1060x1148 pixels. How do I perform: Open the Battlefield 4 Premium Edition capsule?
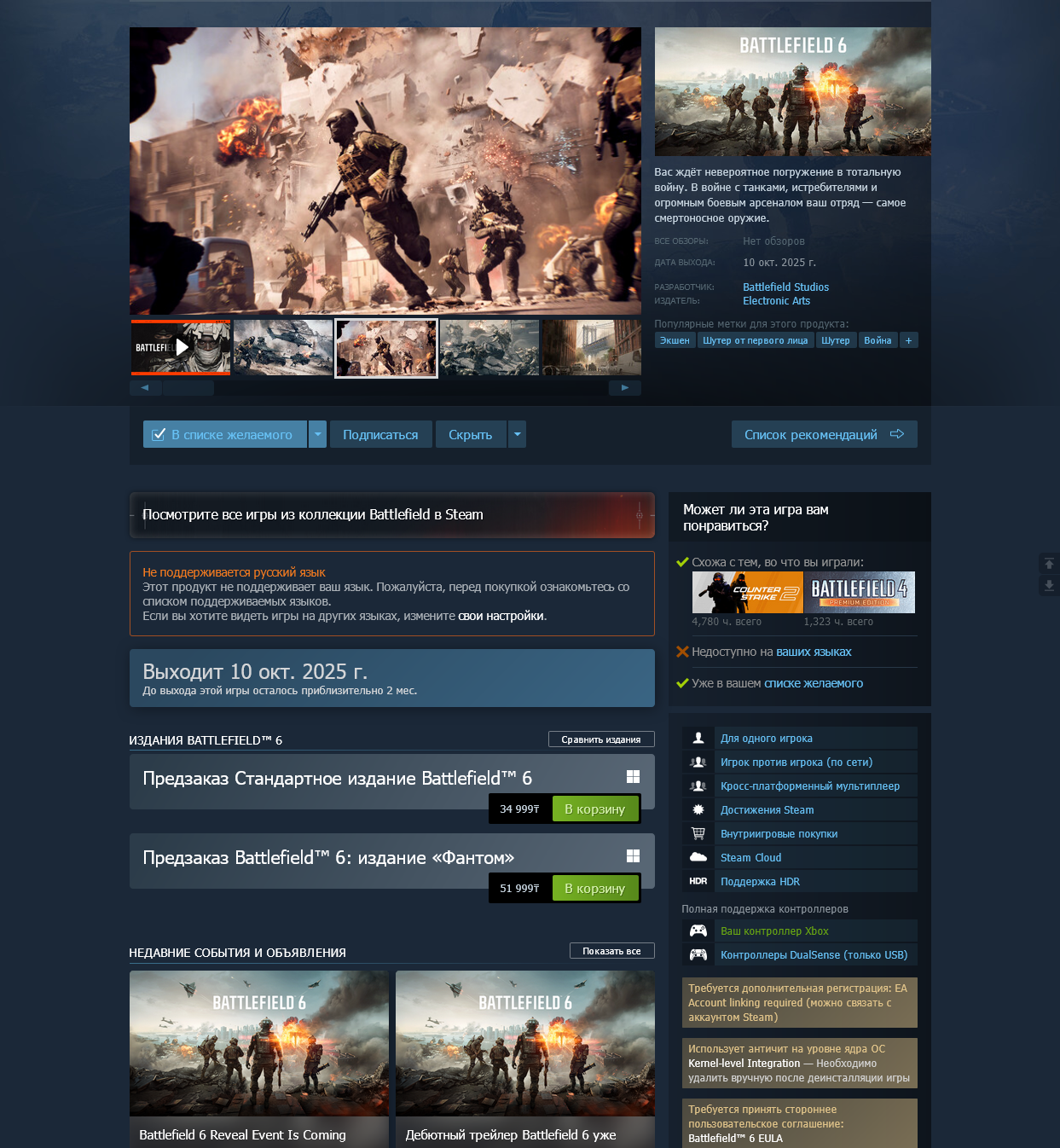pos(860,592)
